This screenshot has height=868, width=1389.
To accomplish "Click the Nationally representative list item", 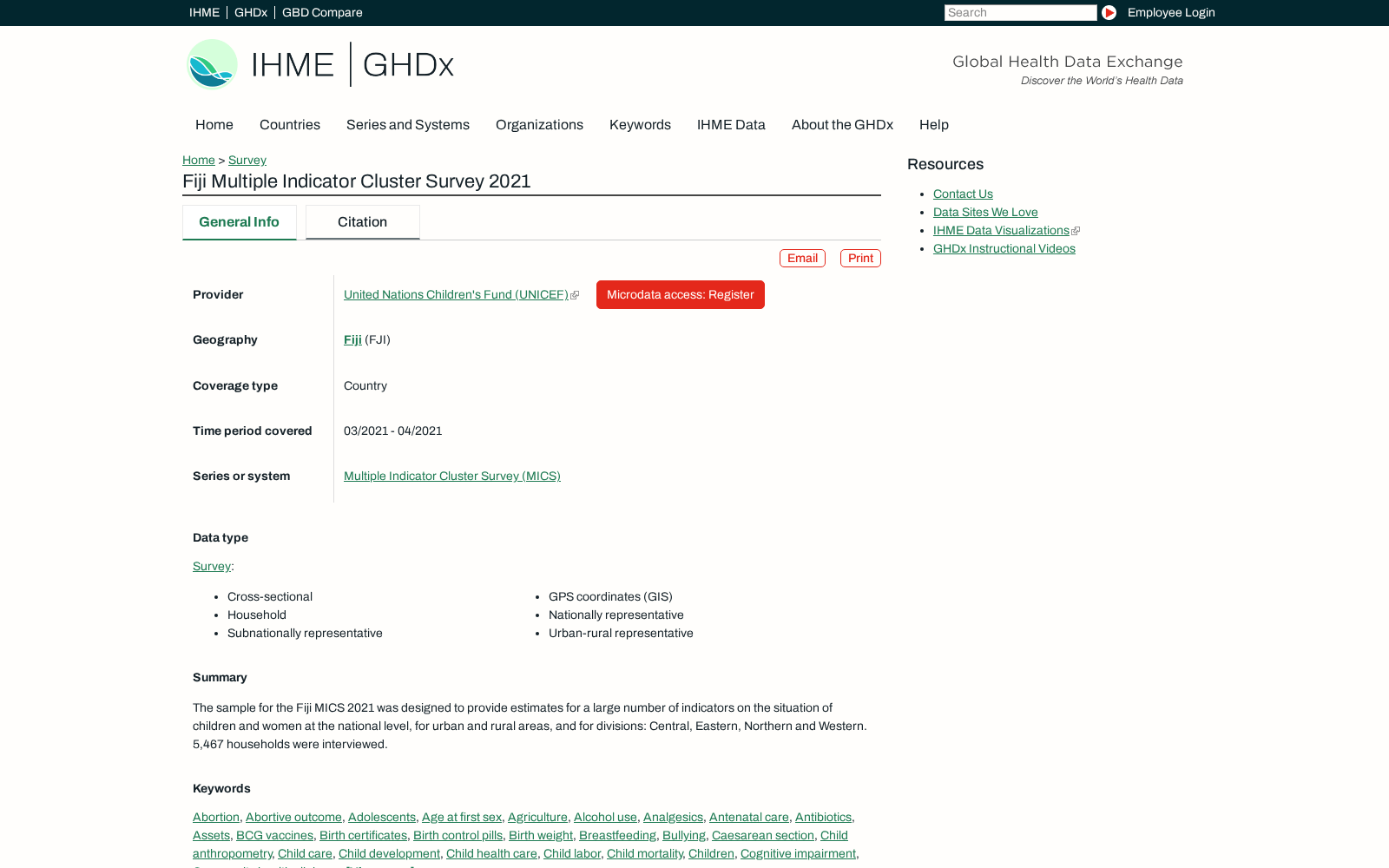I will [x=616, y=615].
